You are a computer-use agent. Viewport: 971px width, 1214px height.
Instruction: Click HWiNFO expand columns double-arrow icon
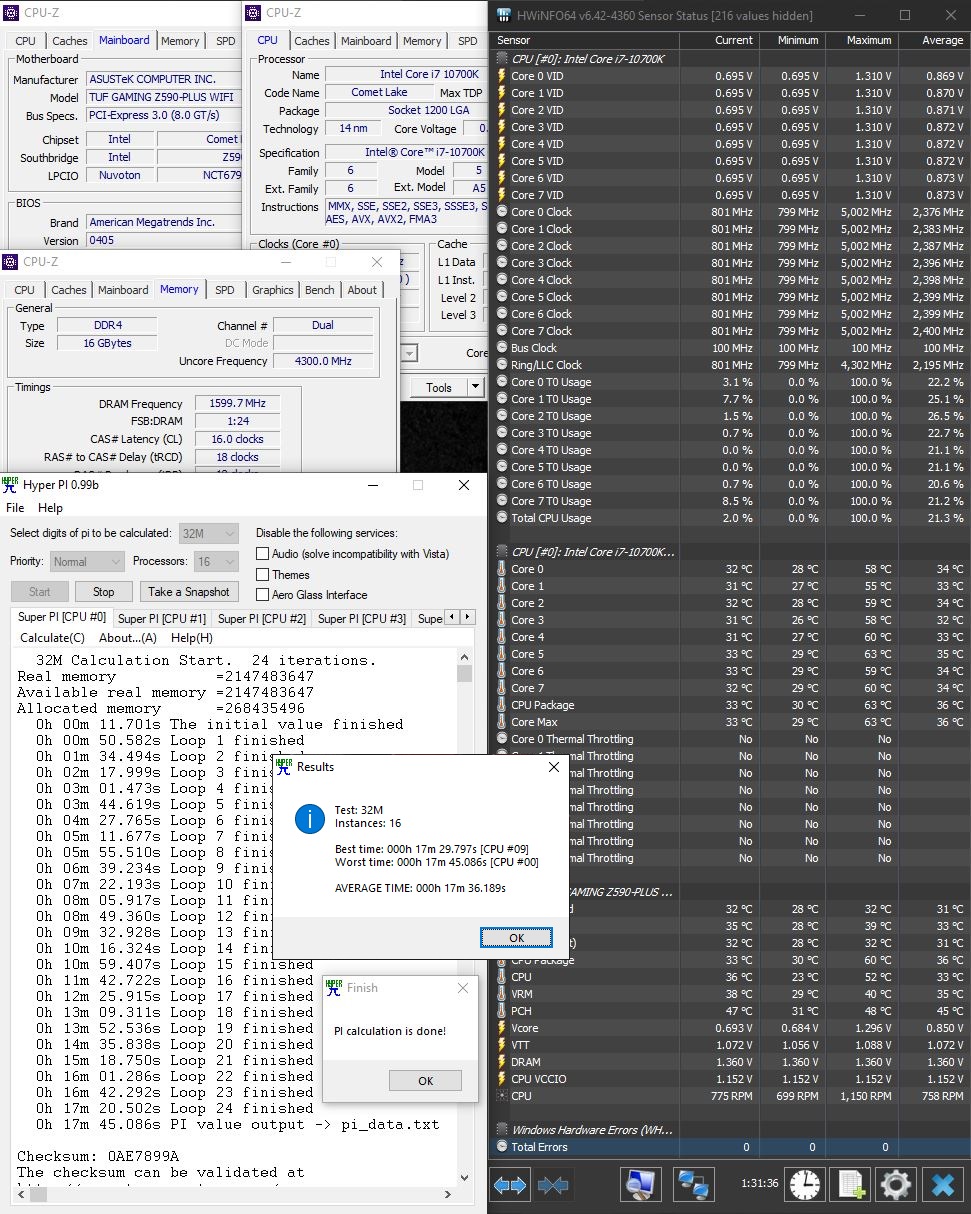(x=510, y=1186)
